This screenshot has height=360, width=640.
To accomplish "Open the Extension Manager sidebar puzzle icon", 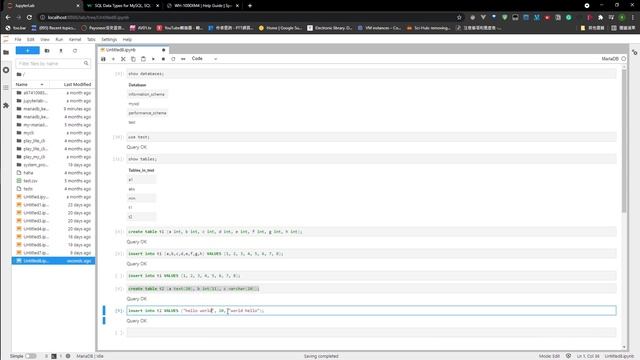I will click(x=6, y=105).
